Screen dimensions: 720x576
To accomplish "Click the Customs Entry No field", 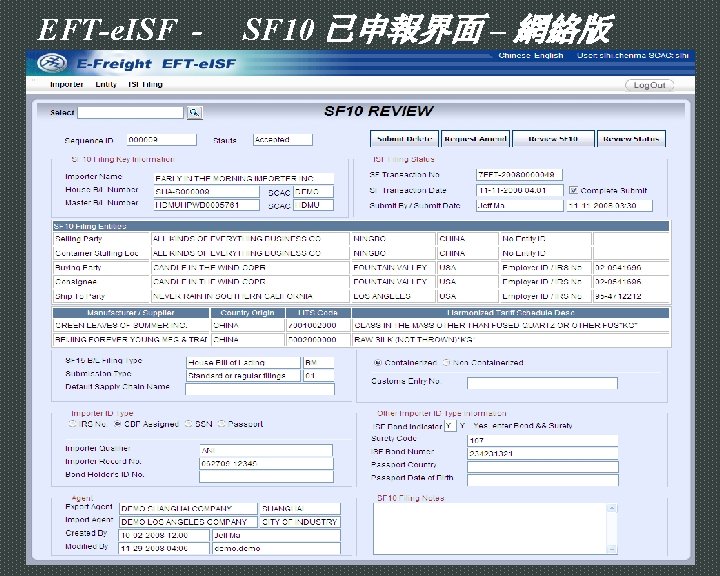I will coord(542,383).
